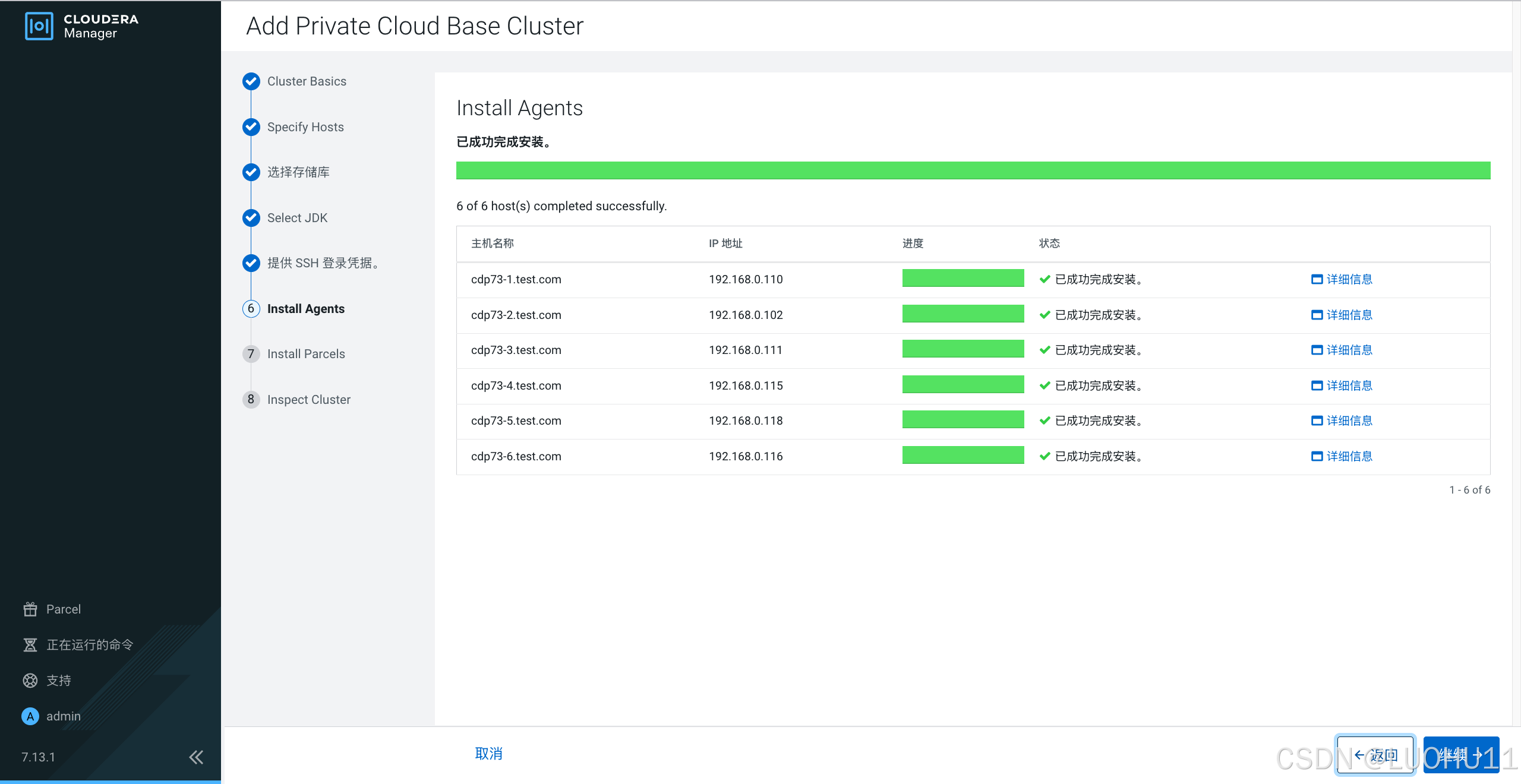Click Cluster Basics completed step checkmark
This screenshot has height=784, width=1521.
coord(251,81)
